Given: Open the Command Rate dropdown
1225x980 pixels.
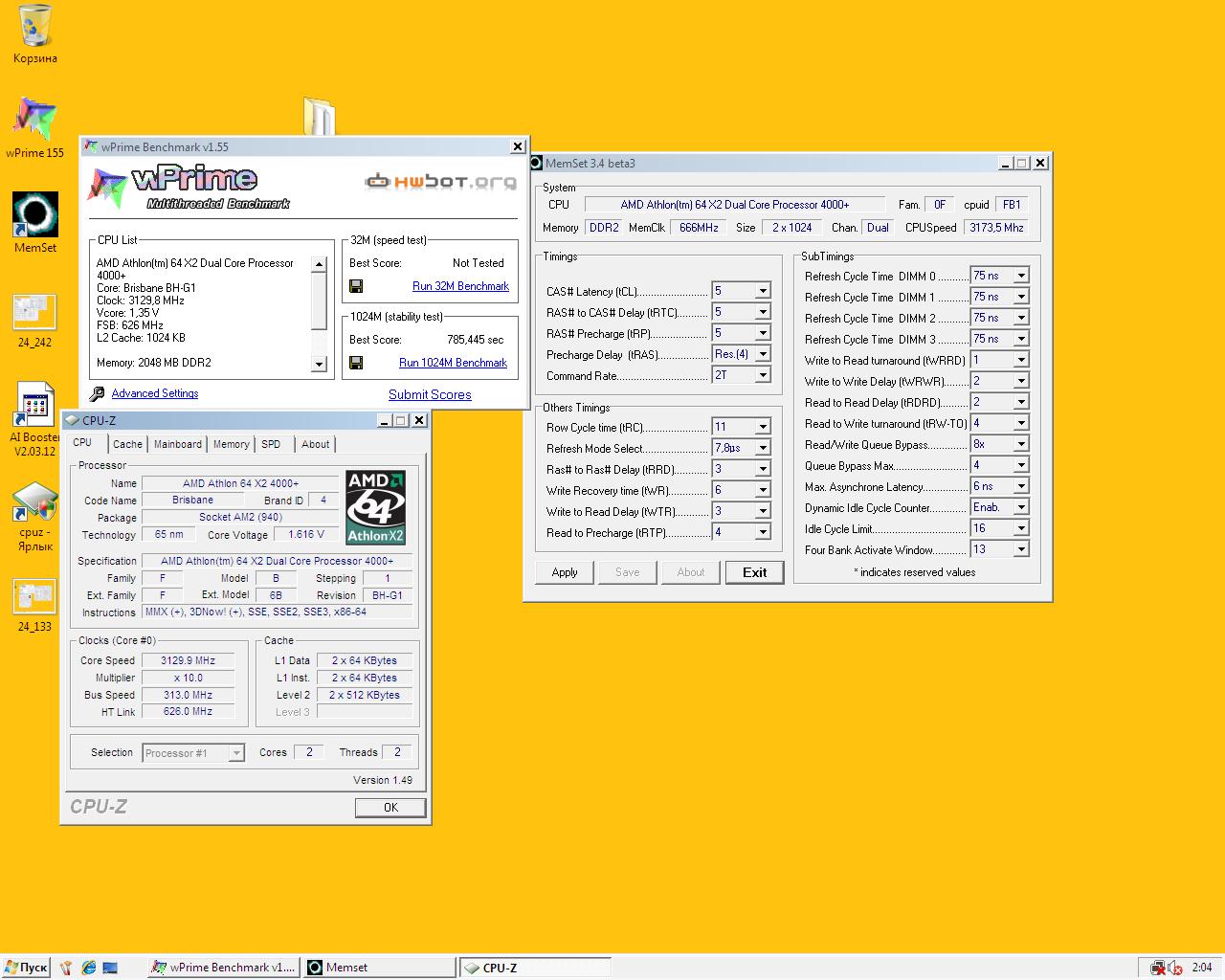Looking at the screenshot, I should 763,375.
